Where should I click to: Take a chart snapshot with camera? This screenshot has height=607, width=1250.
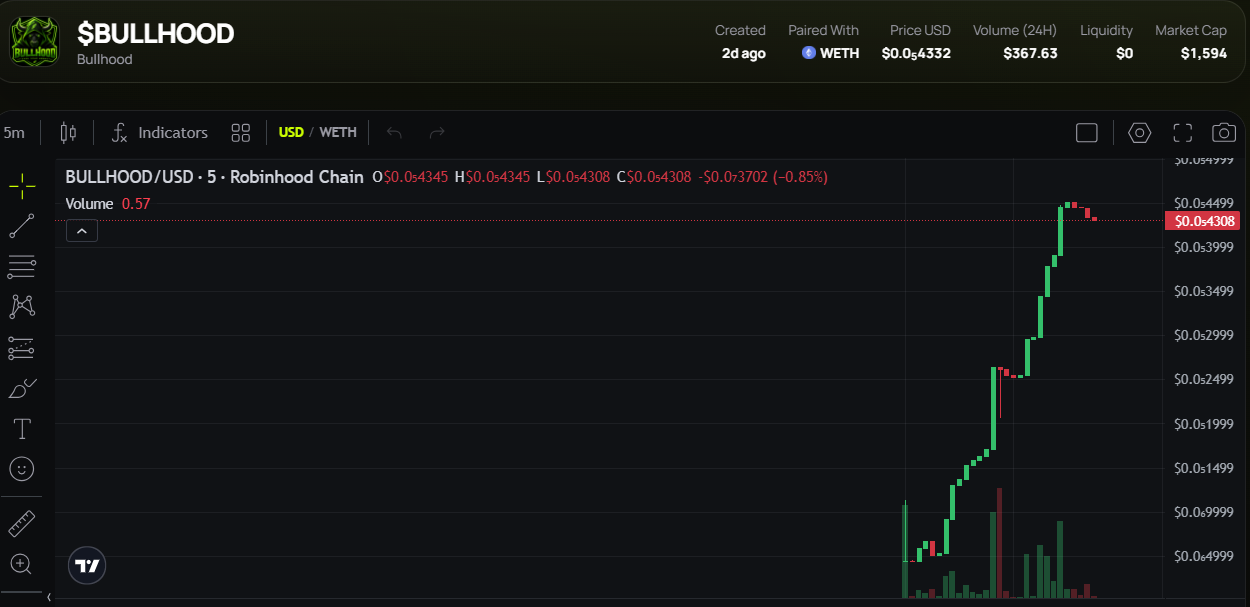coord(1223,132)
